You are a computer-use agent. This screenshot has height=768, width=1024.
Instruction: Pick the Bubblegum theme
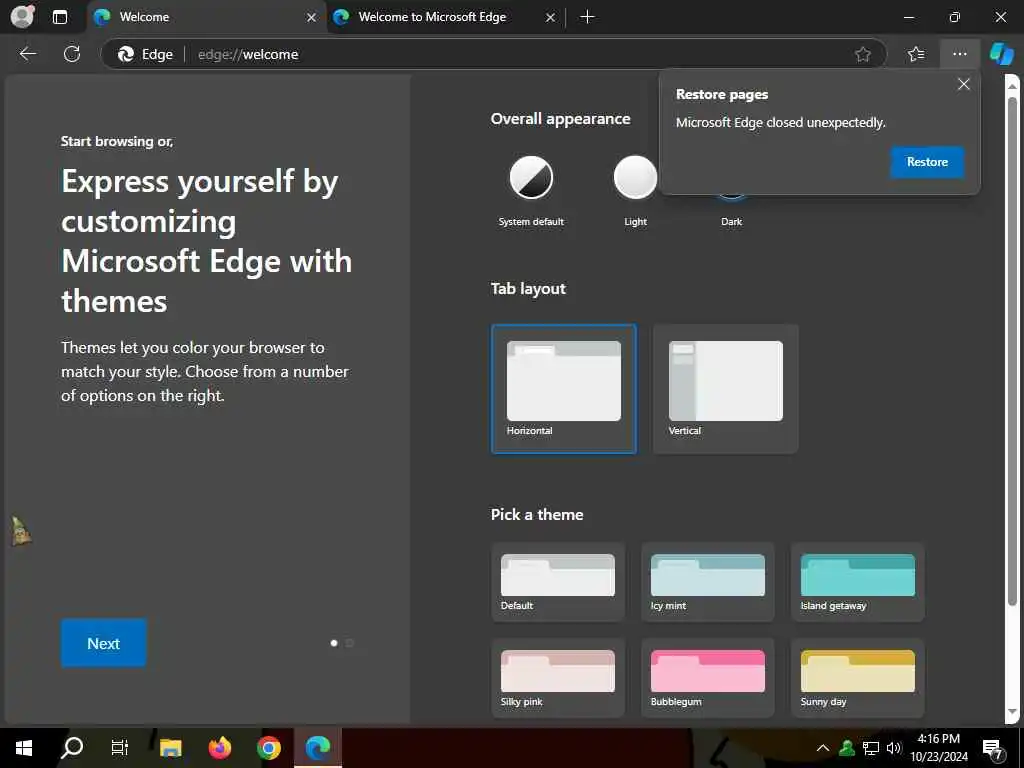(708, 678)
